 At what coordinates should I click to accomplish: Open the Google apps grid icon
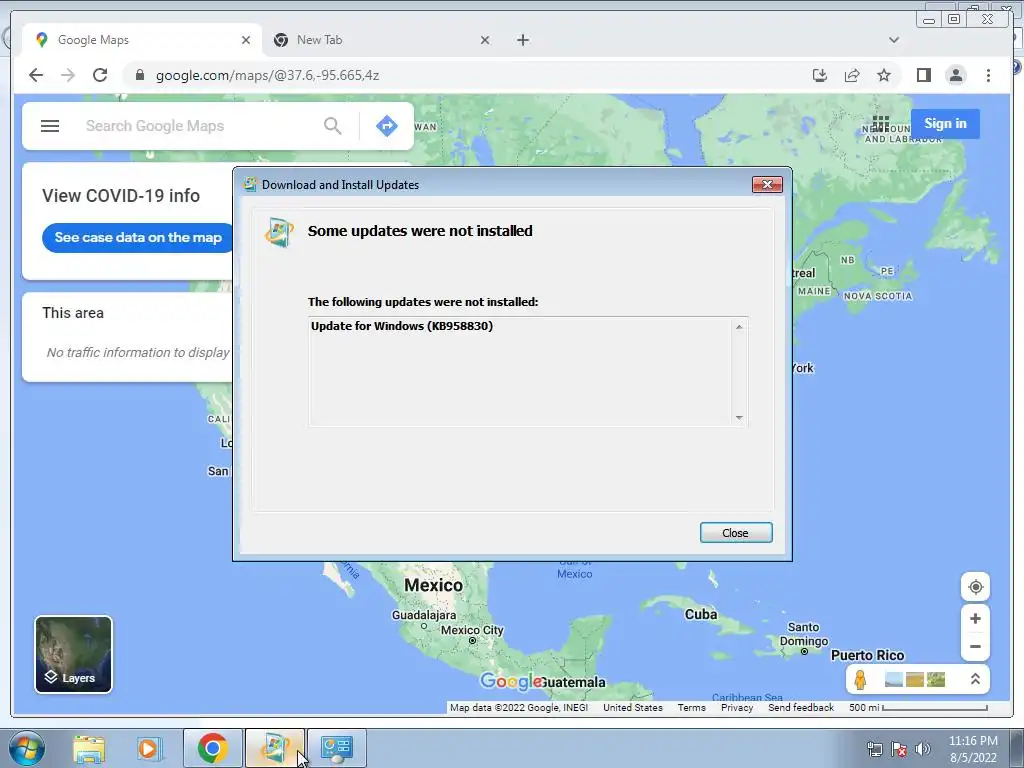coord(881,123)
